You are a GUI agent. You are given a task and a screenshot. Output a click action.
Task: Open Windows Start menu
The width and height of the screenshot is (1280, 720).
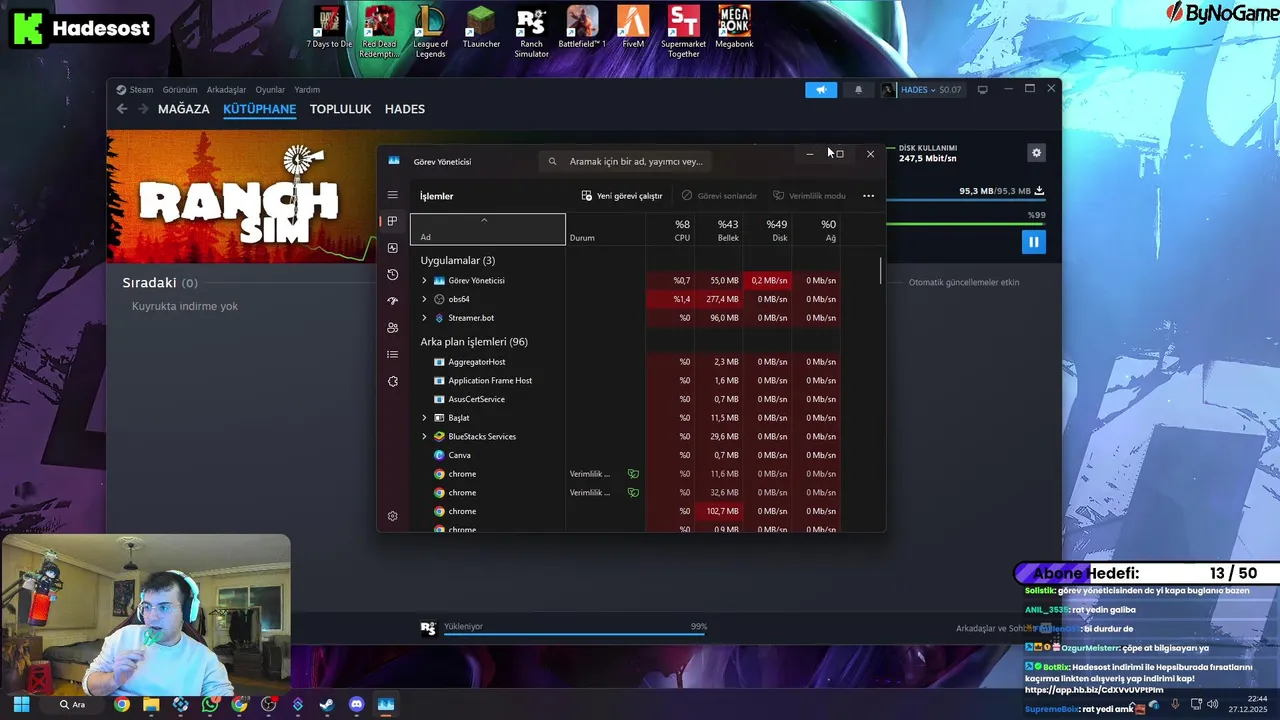21,704
